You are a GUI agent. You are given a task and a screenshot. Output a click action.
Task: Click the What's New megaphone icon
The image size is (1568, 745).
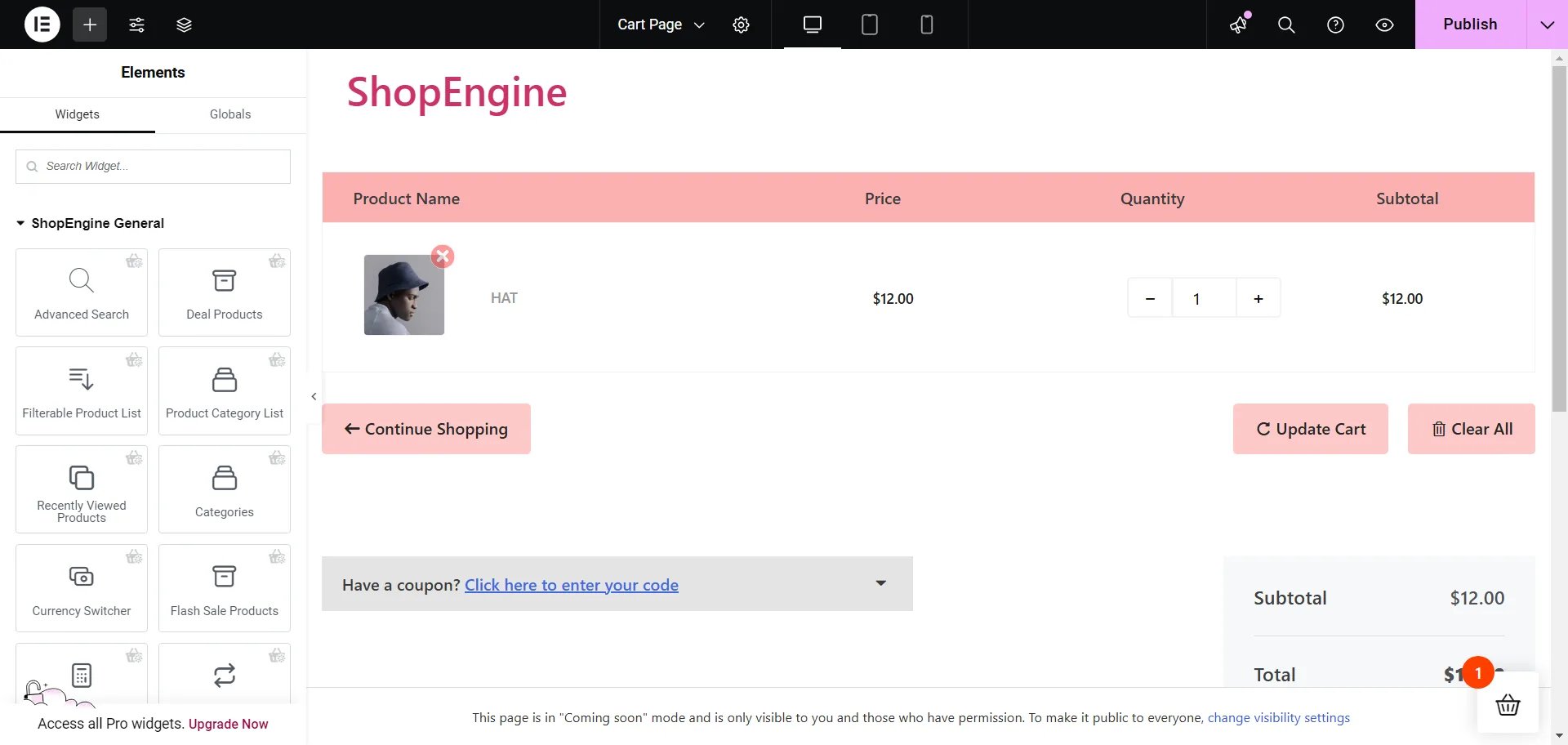pyautogui.click(x=1238, y=25)
